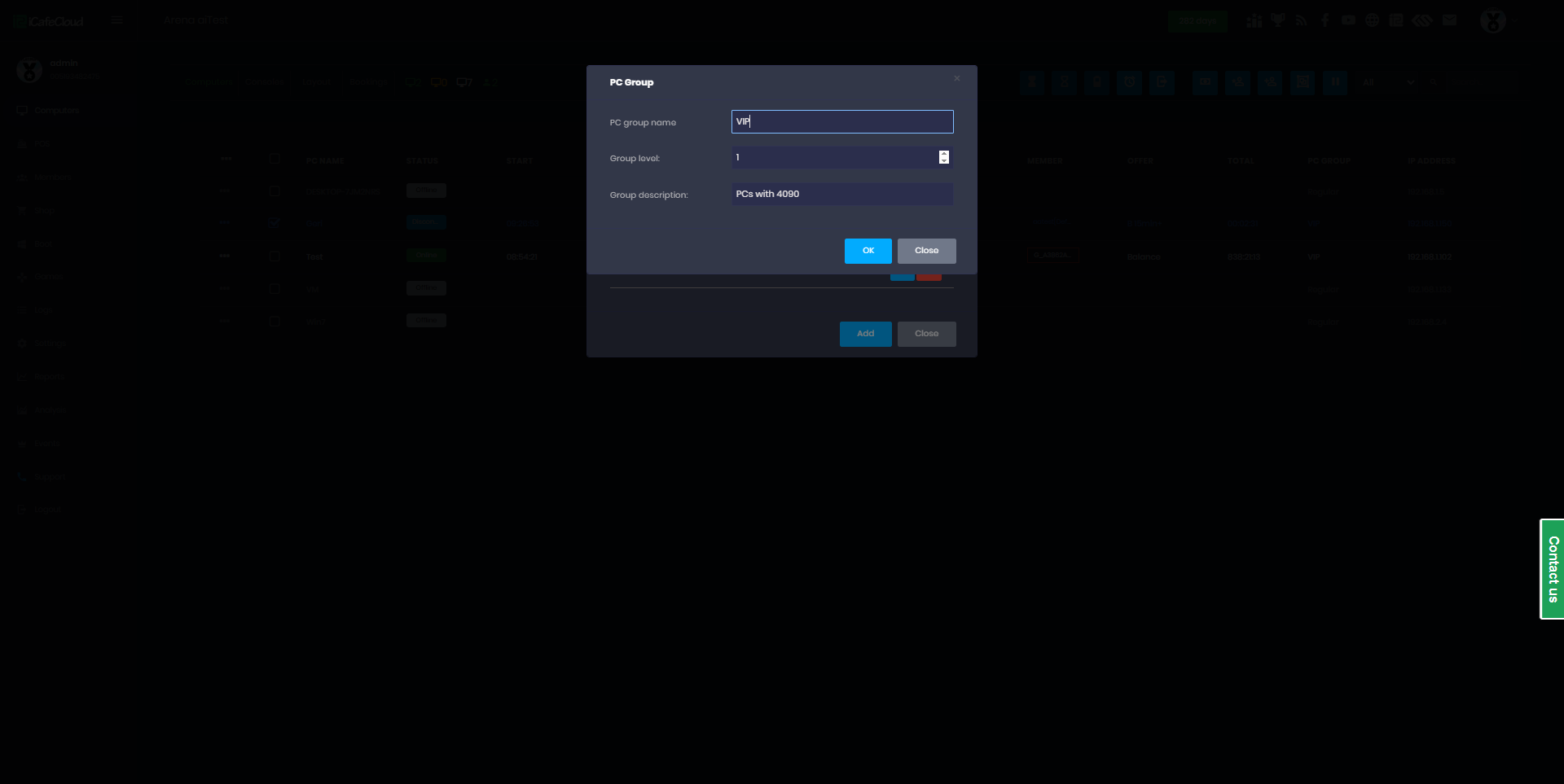Open the three-dot menu for the Win7 row
Image resolution: width=1564 pixels, height=784 pixels.
click(225, 321)
